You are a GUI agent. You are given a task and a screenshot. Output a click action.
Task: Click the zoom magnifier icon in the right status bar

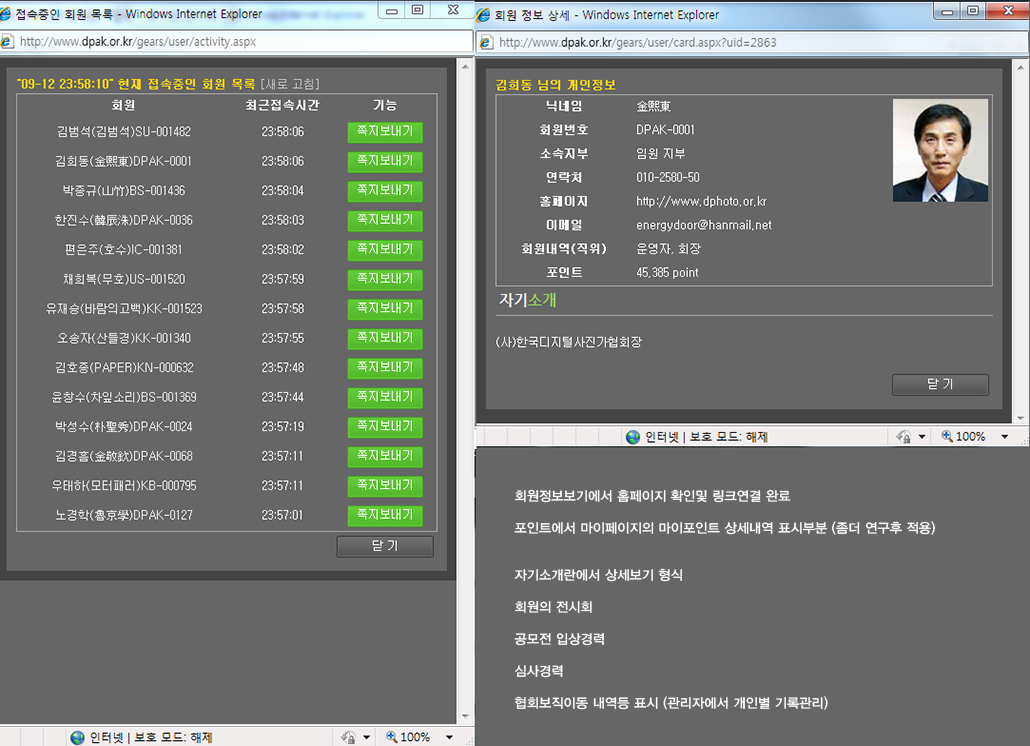[946, 437]
